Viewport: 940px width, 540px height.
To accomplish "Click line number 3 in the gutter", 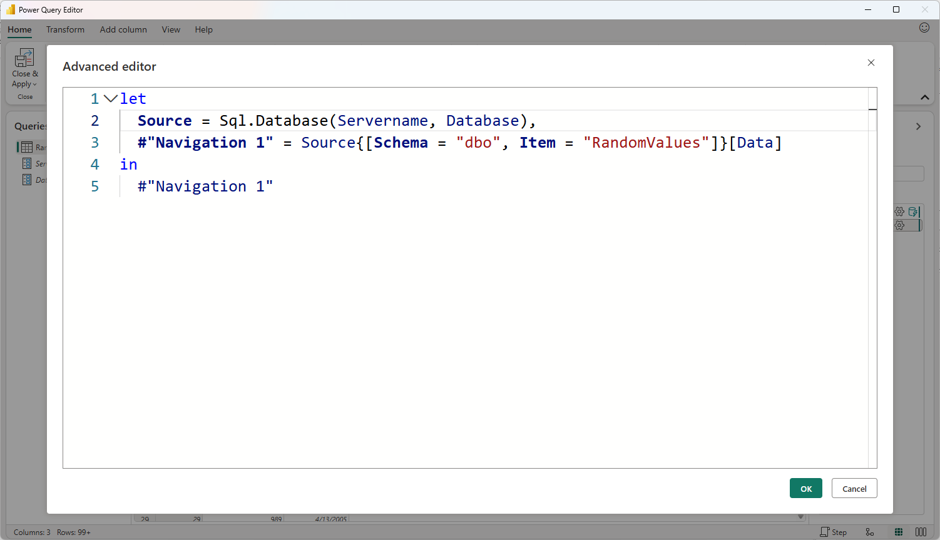I will (x=95, y=143).
